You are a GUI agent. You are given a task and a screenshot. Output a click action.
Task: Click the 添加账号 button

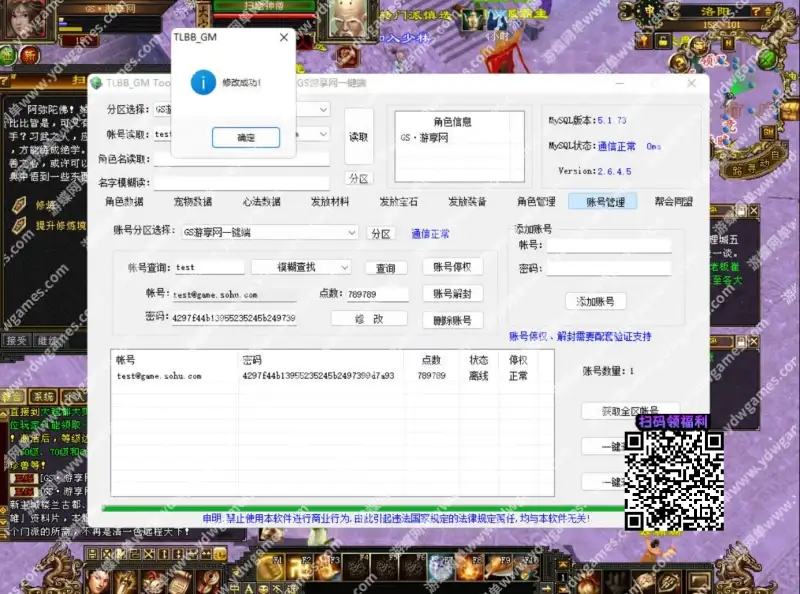pos(595,302)
